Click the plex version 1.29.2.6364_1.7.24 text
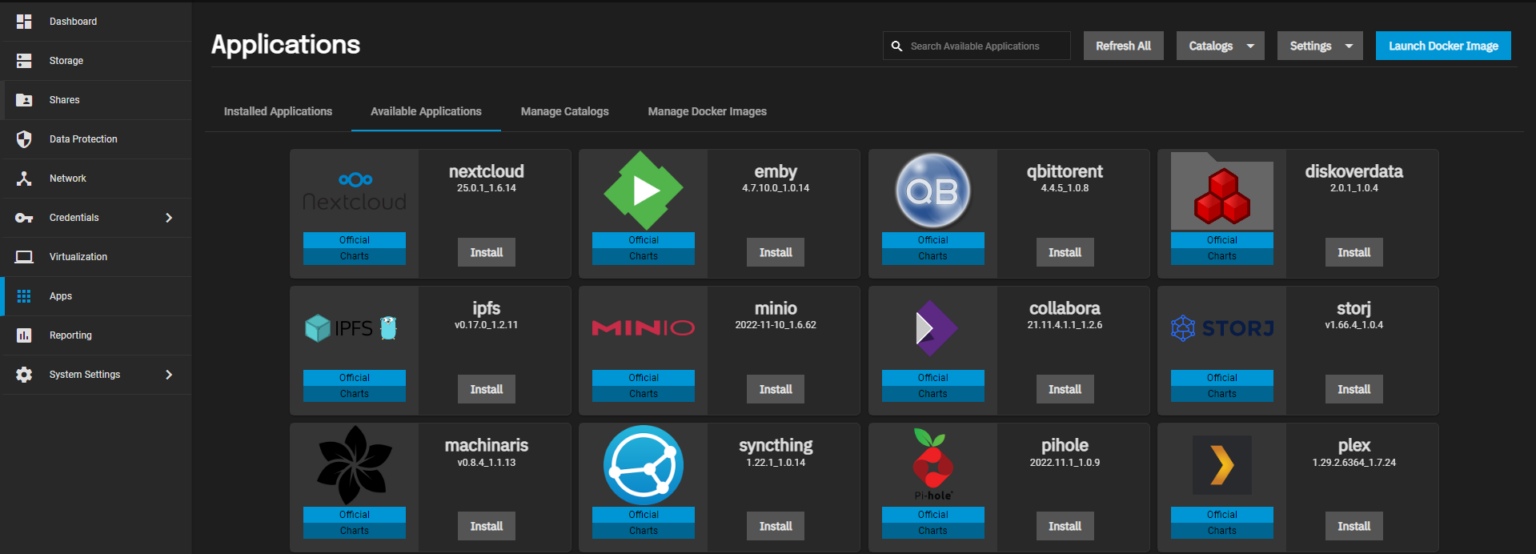 [x=1354, y=463]
